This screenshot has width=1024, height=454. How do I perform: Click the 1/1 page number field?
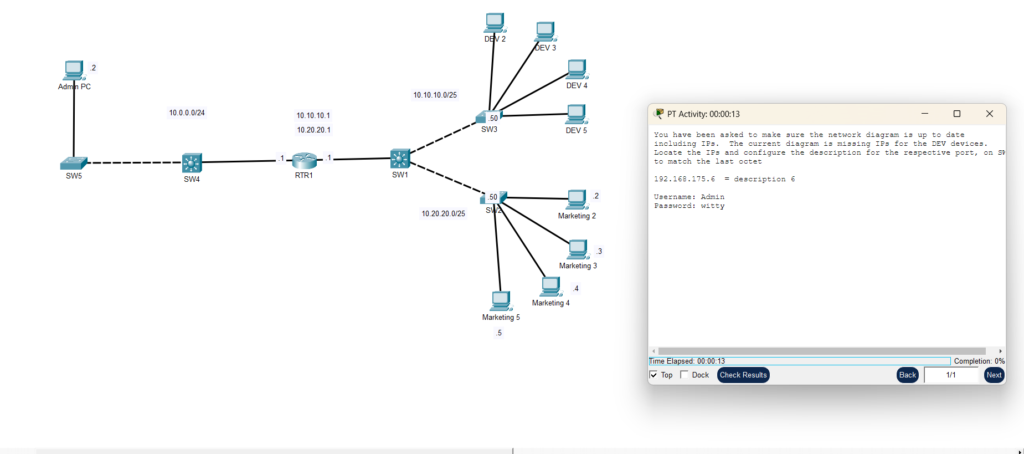(x=950, y=375)
